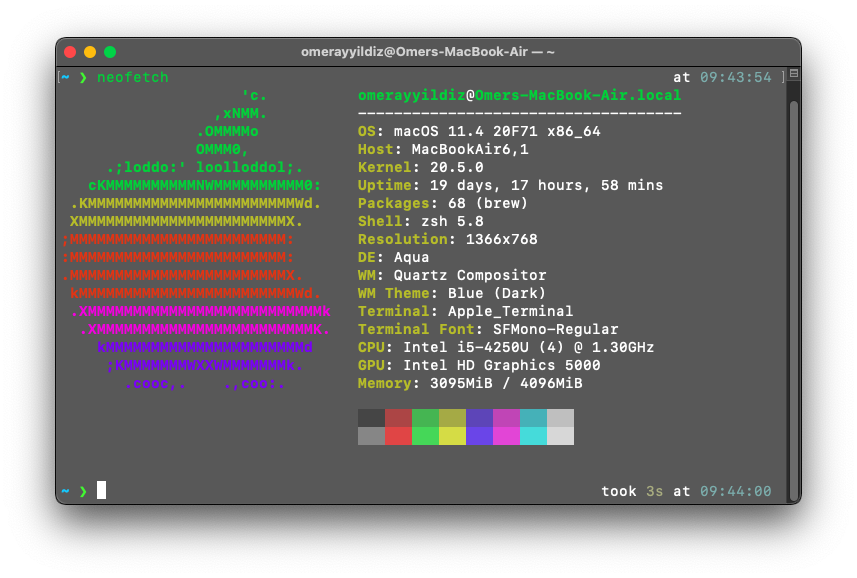Viewport: 857px width, 578px height.
Task: Click the timestamp 09:43:54
Action: pos(736,78)
